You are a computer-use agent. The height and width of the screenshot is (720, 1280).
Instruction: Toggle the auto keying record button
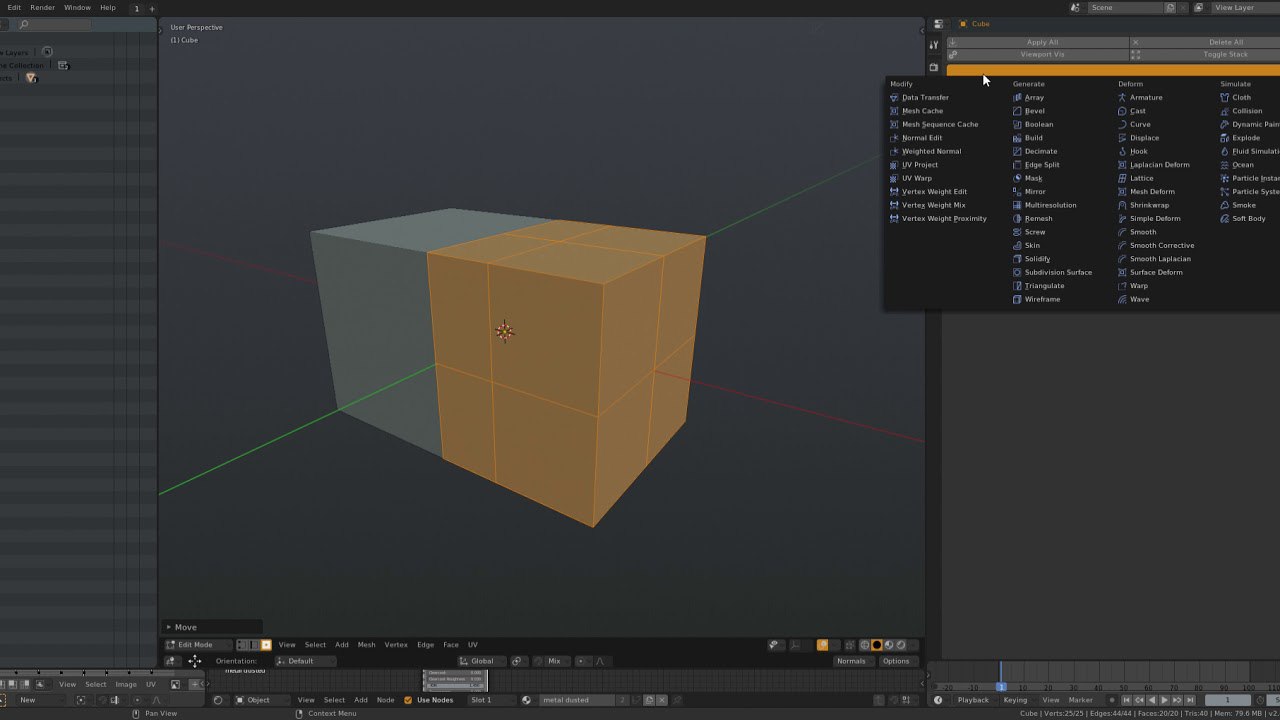[1111, 700]
